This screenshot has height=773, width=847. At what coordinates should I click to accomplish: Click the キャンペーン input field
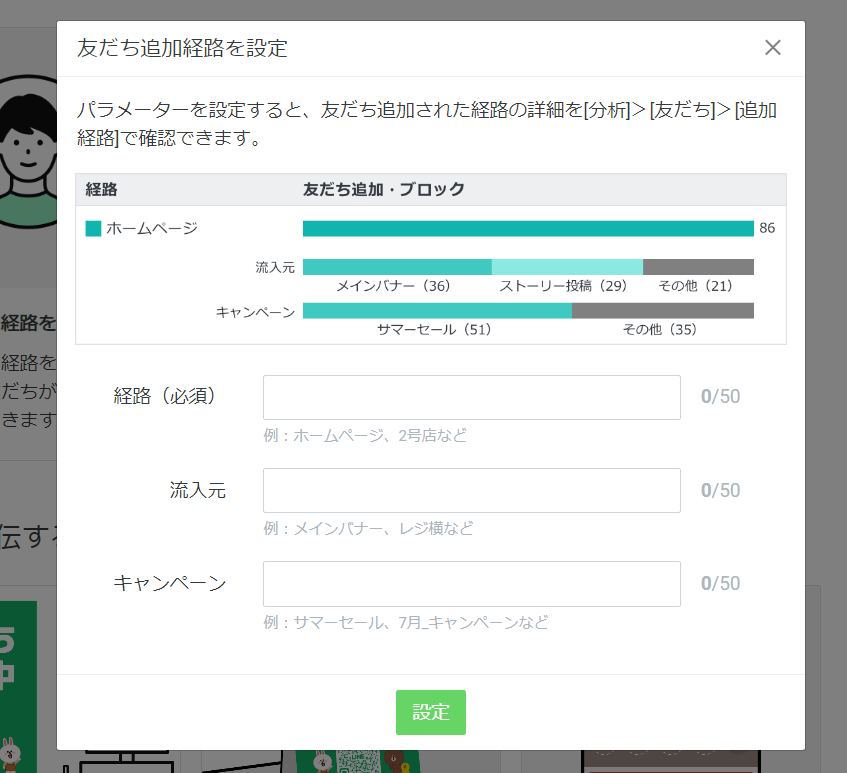(471, 584)
